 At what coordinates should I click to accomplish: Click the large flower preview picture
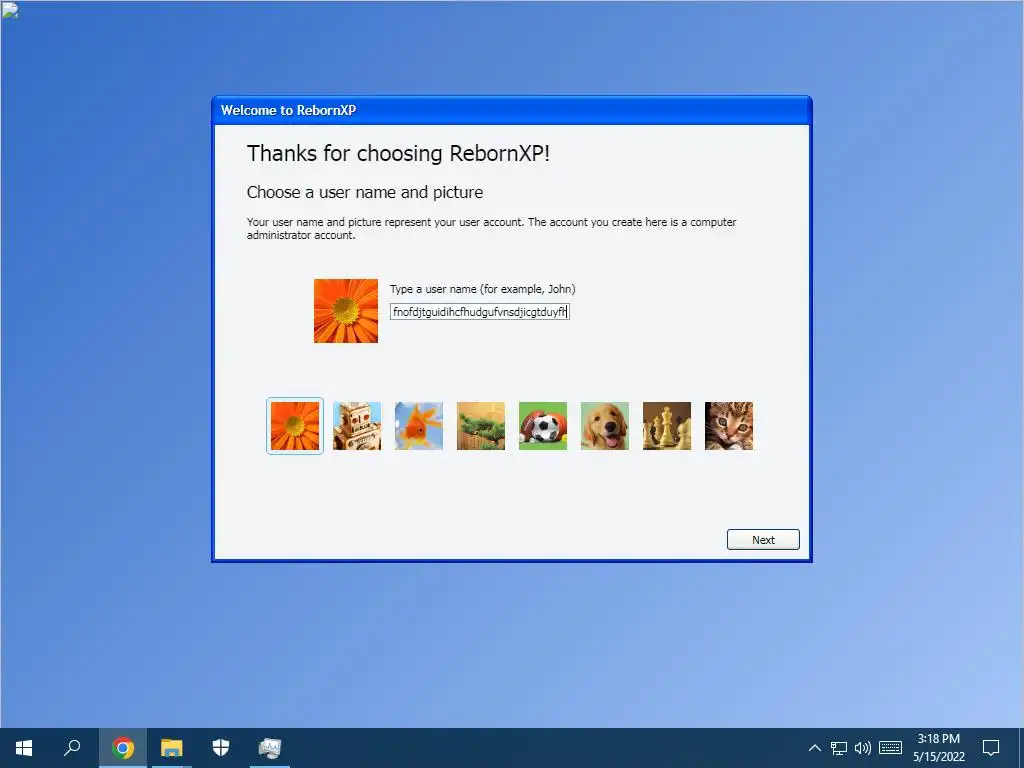(x=345, y=311)
